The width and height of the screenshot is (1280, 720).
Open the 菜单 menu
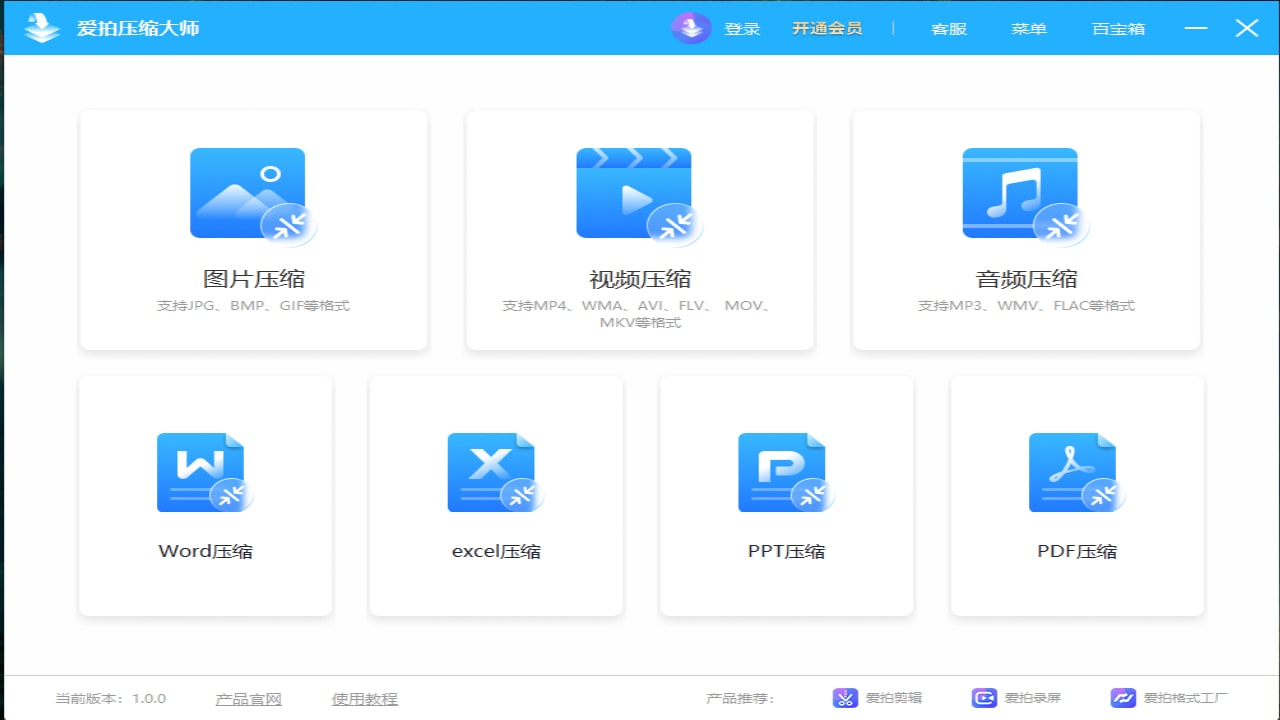click(x=1029, y=29)
